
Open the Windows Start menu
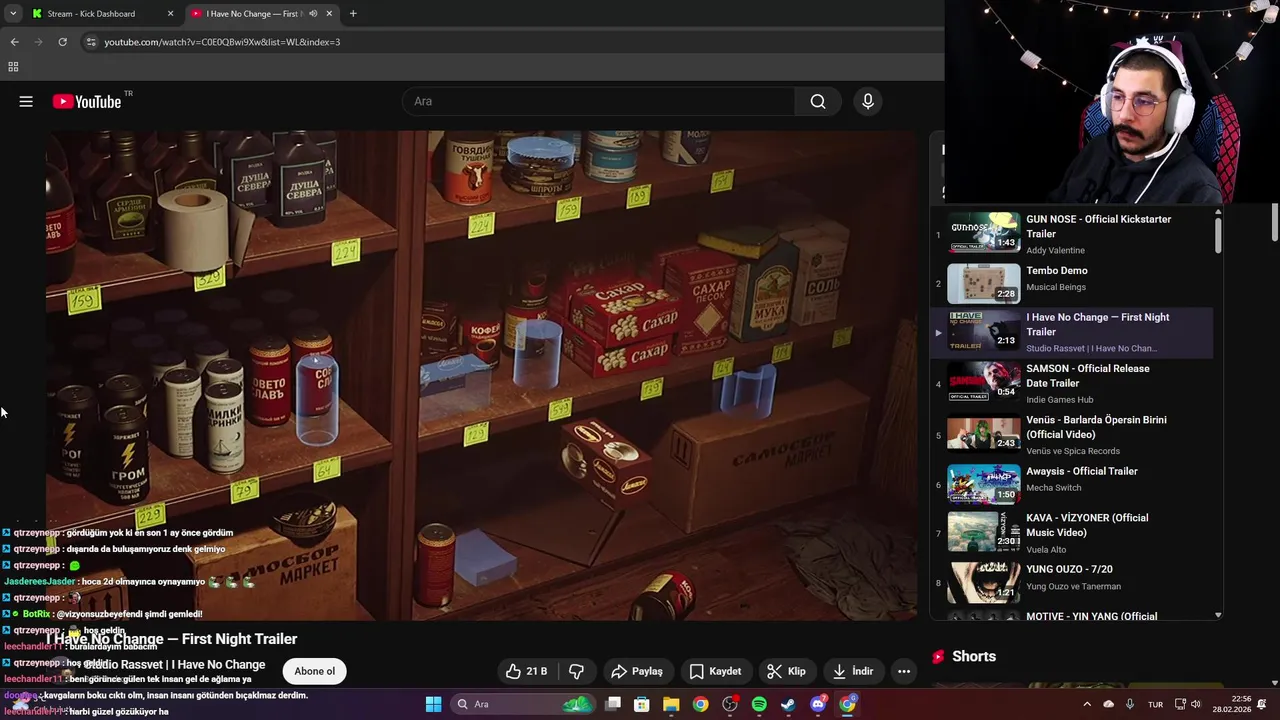(x=433, y=704)
